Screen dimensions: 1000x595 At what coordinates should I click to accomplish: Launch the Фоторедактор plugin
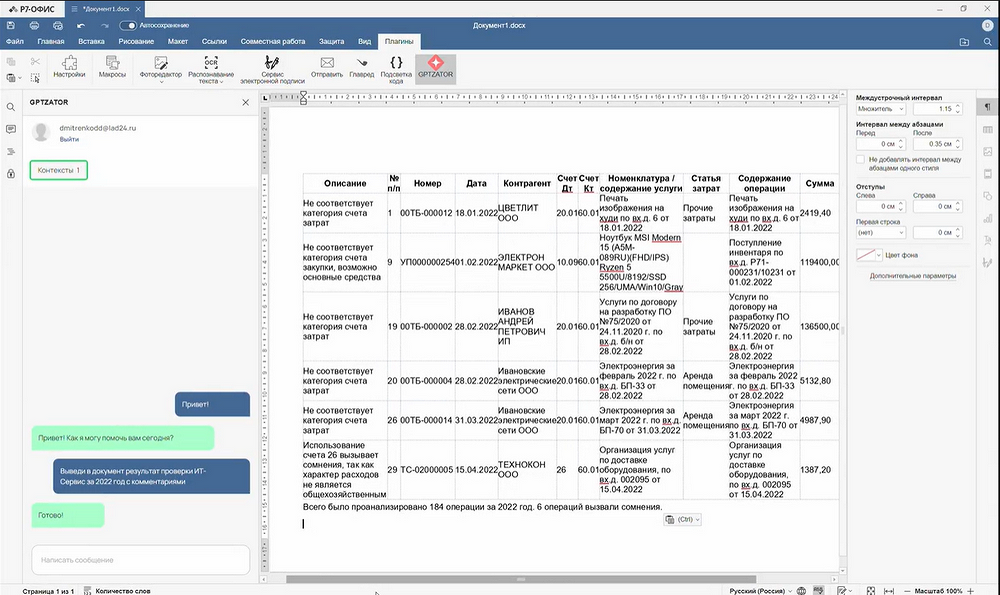tap(161, 70)
